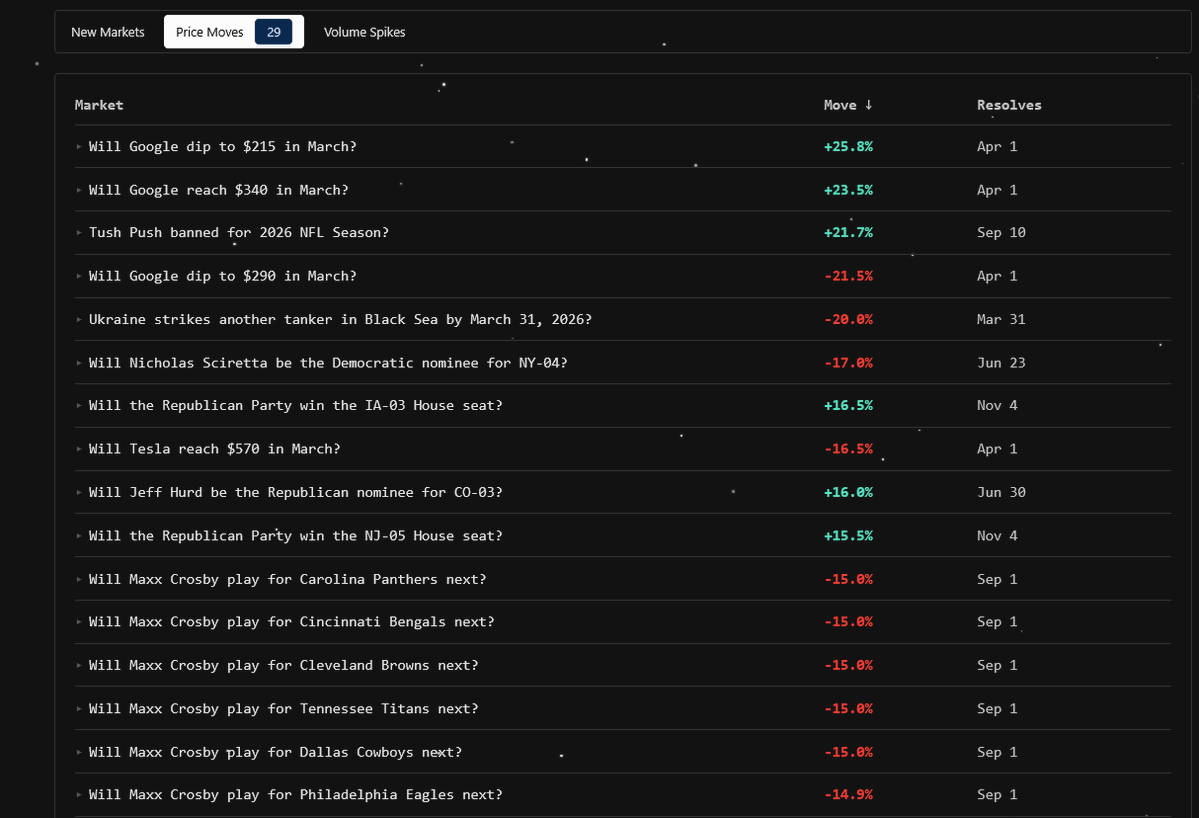Expand the NJ-05 House seat row
Screen dimensions: 1199x818
pos(79,536)
